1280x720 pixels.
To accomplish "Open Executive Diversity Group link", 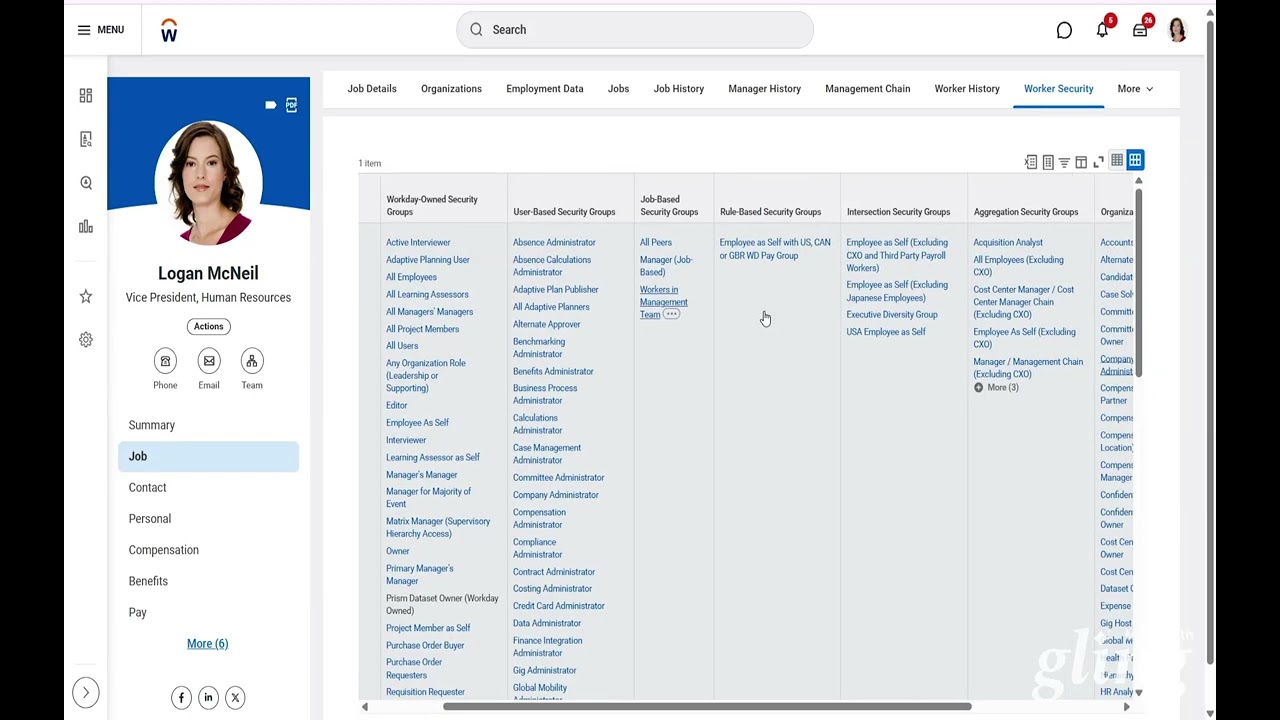I will pos(892,314).
